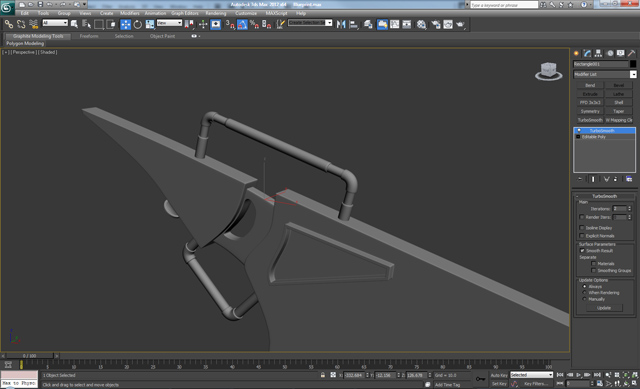Toggle TurboSmooth modifier lightbulb in stack
Viewport: 640px width, 389px height.
578,131
